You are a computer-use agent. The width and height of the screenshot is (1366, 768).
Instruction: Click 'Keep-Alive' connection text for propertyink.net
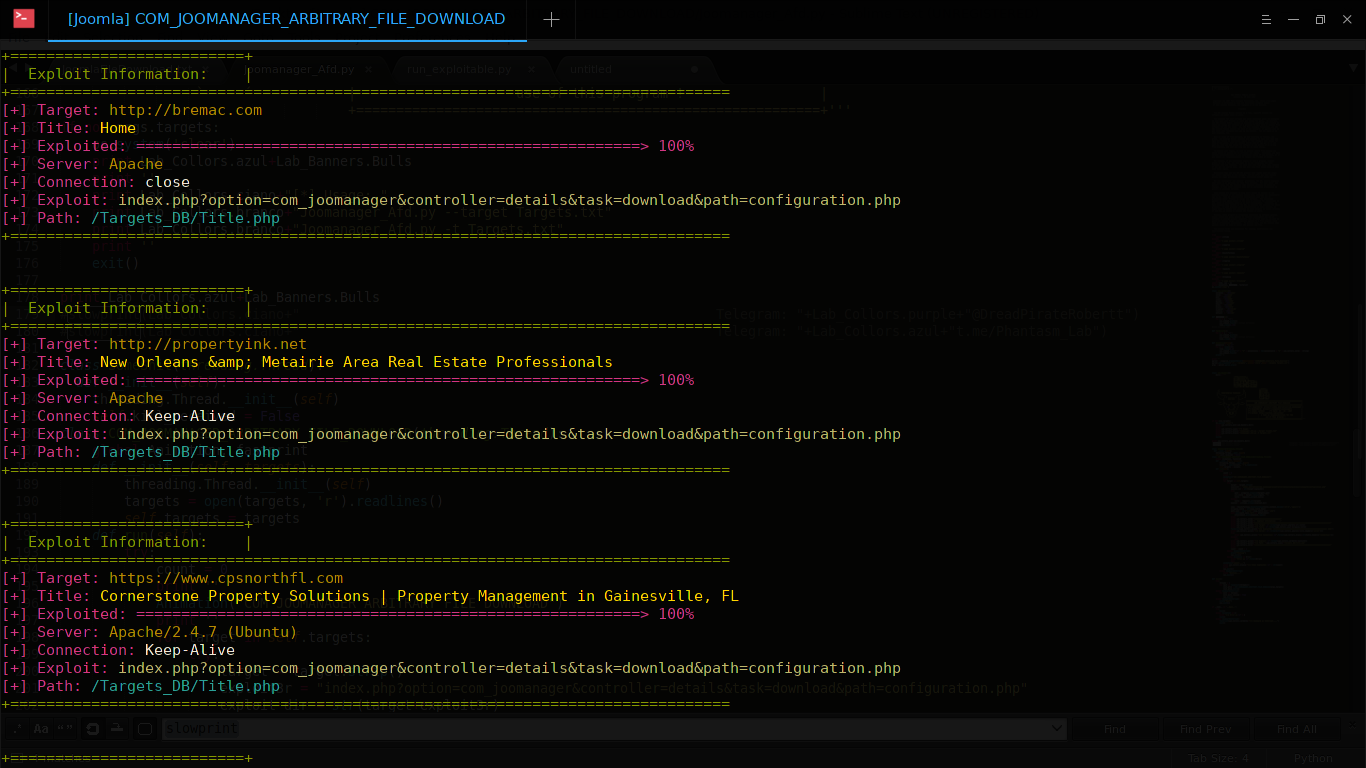190,416
